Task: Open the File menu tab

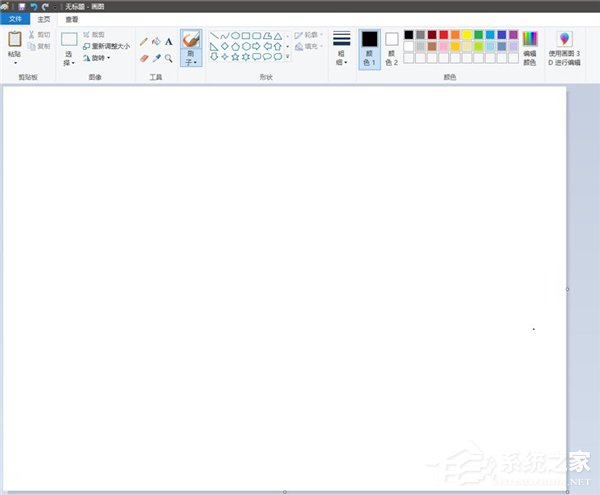Action: click(15, 19)
